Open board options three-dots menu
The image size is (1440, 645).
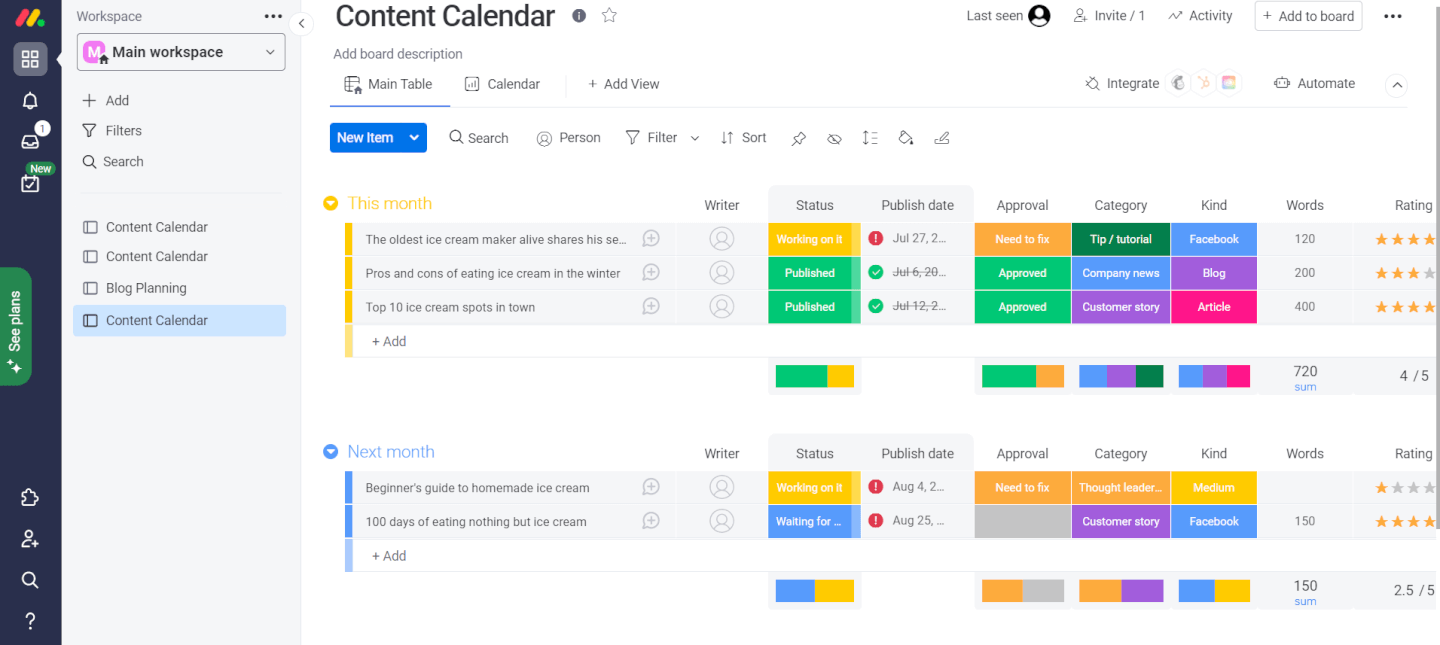point(1393,16)
